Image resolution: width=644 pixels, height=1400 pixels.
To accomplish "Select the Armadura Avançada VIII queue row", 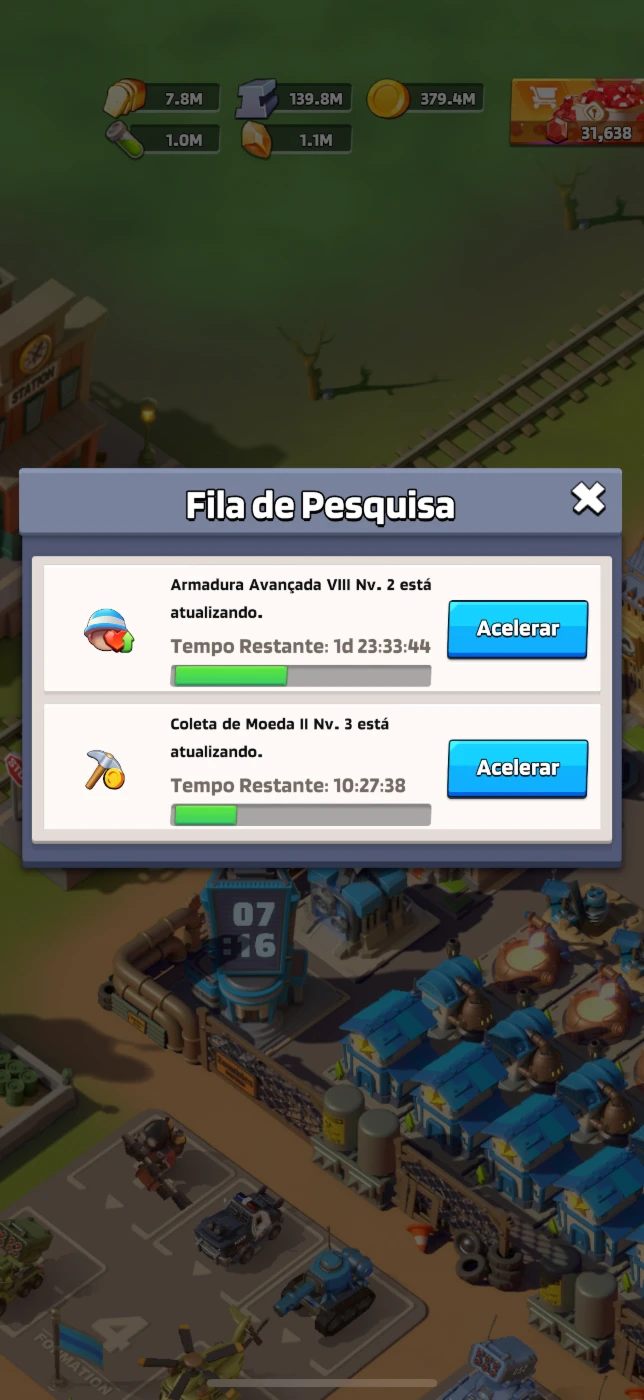I will pyautogui.click(x=321, y=628).
